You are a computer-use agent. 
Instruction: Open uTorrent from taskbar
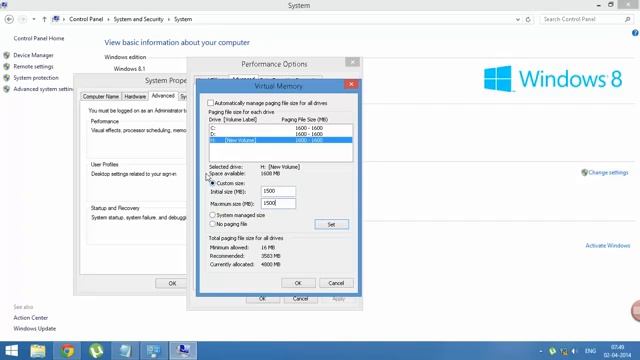coord(96,351)
